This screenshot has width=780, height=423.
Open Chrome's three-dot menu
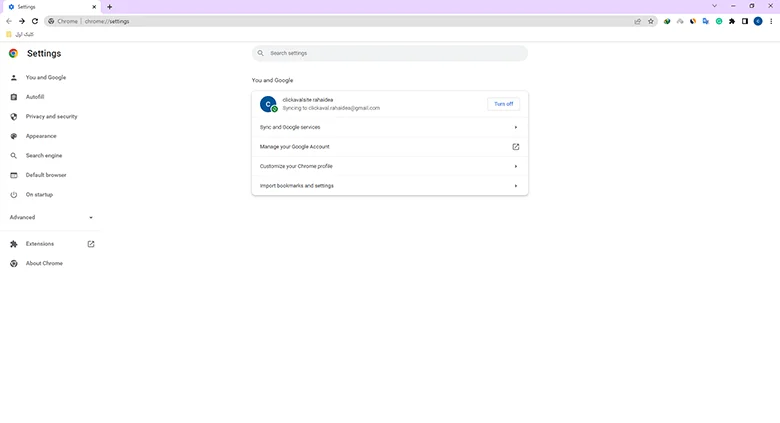pyautogui.click(x=771, y=21)
